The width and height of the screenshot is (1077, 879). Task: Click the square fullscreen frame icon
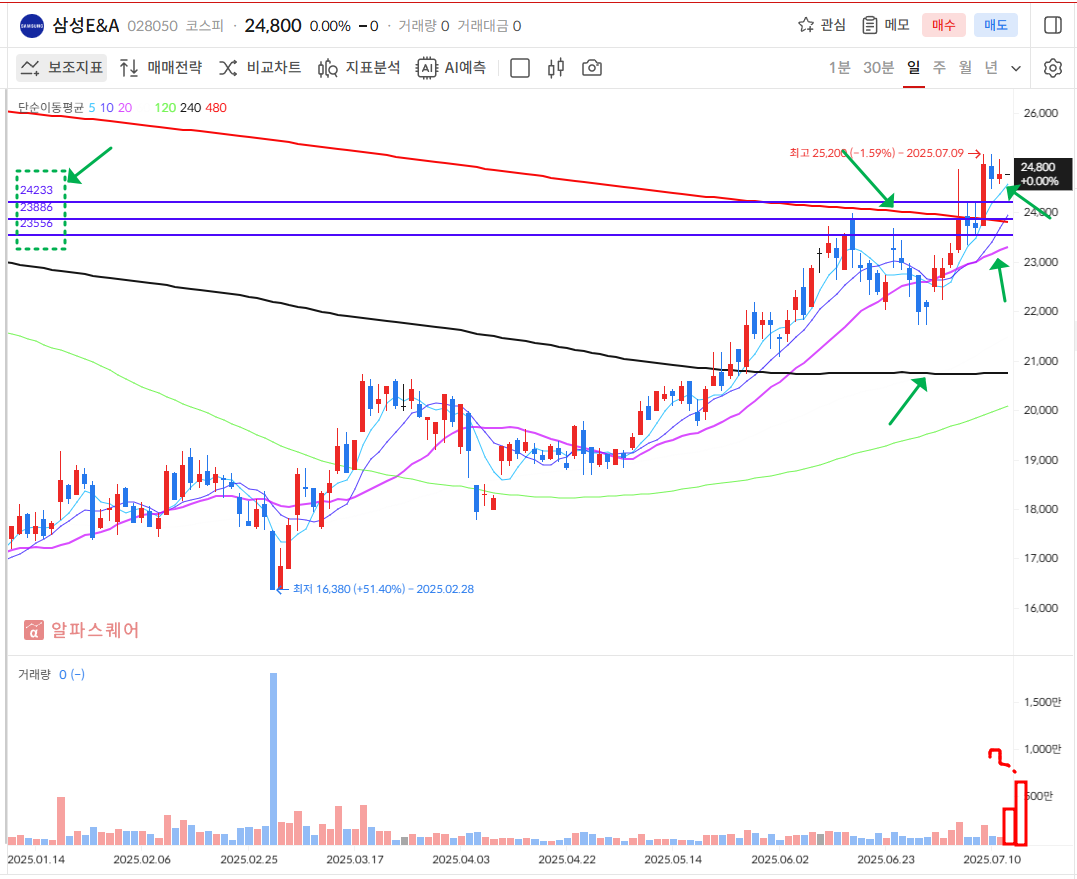pos(520,68)
